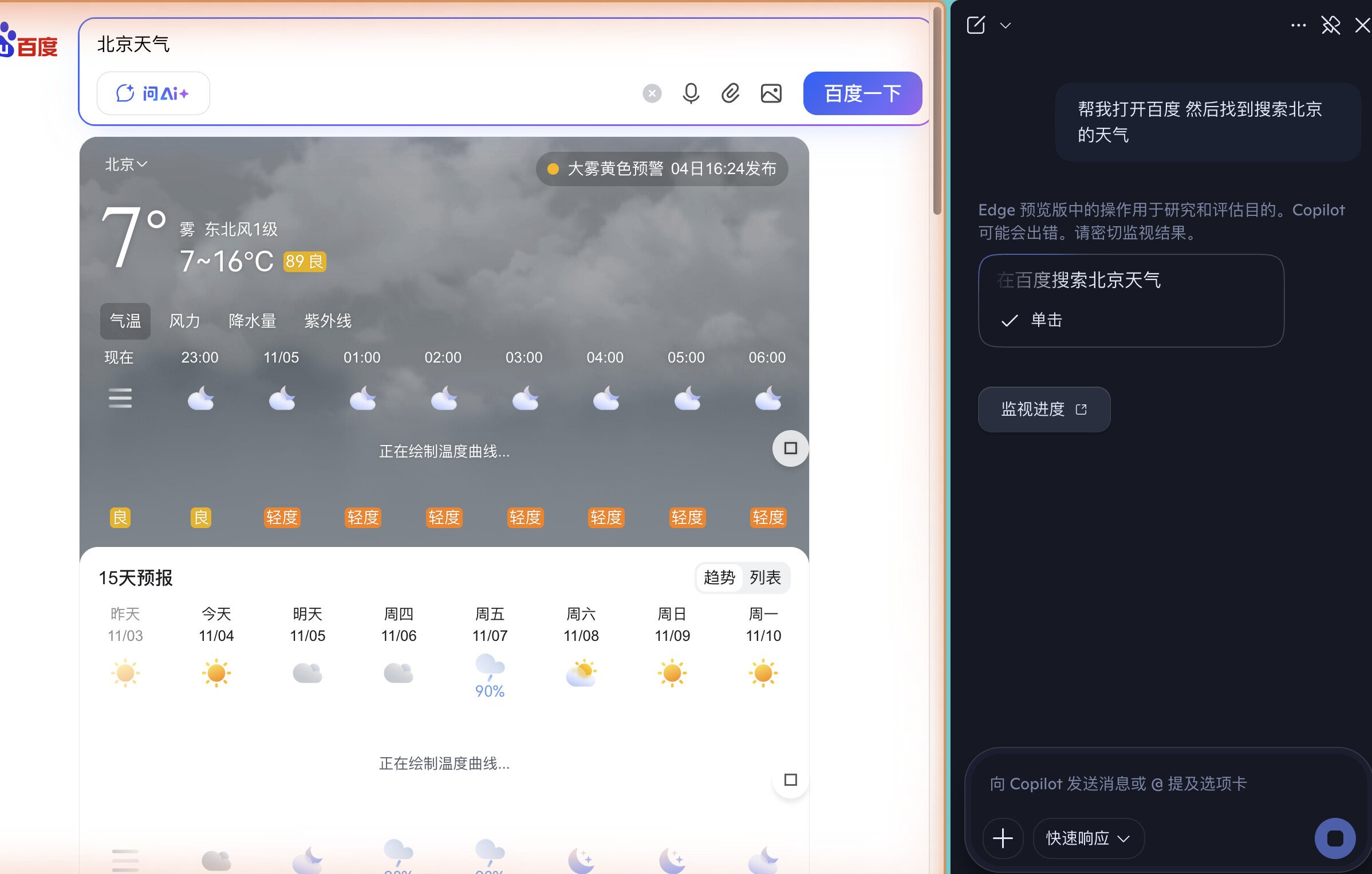
Task: Click new chat compose icon in Copilot
Action: coord(976,25)
